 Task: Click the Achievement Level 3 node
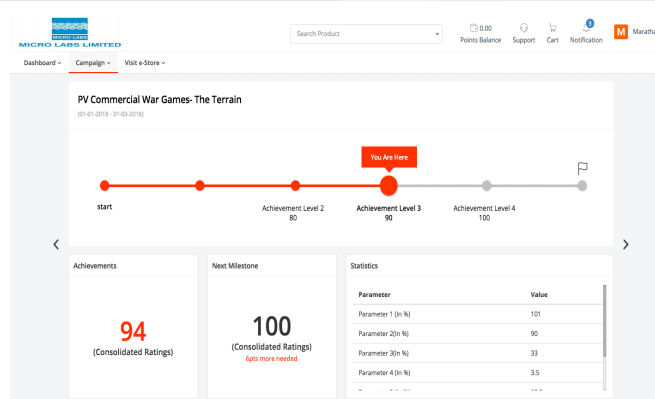(x=388, y=186)
